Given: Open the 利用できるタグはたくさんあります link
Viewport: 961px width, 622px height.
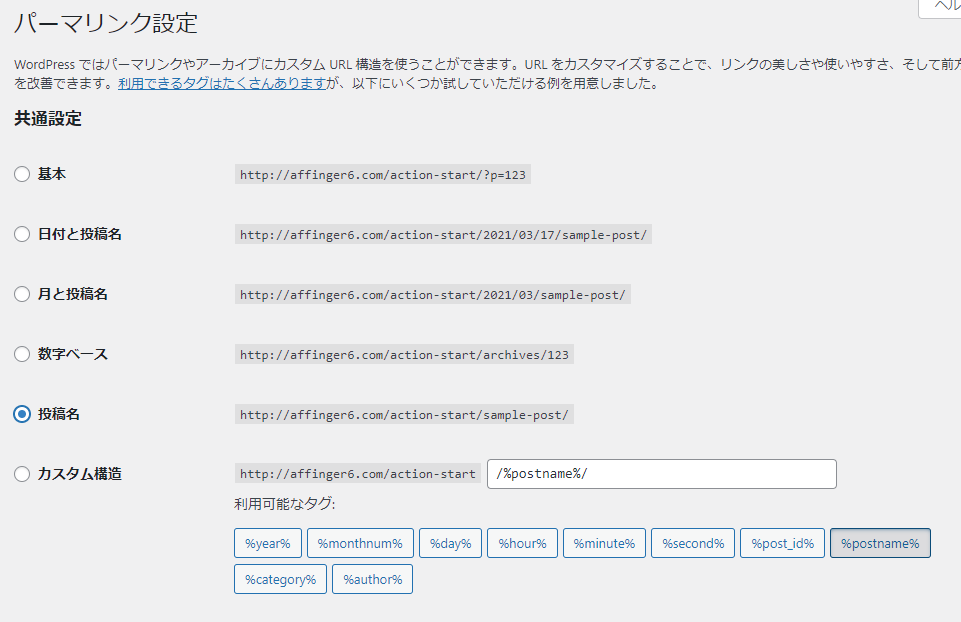Looking at the screenshot, I should coord(222,83).
